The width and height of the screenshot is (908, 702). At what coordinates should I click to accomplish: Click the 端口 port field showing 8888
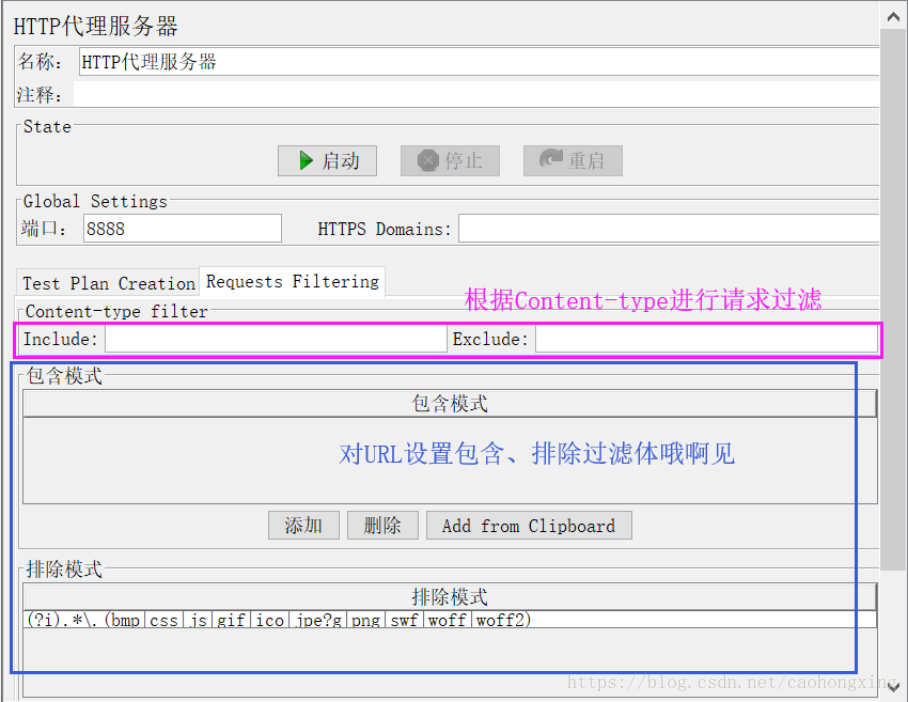click(182, 228)
